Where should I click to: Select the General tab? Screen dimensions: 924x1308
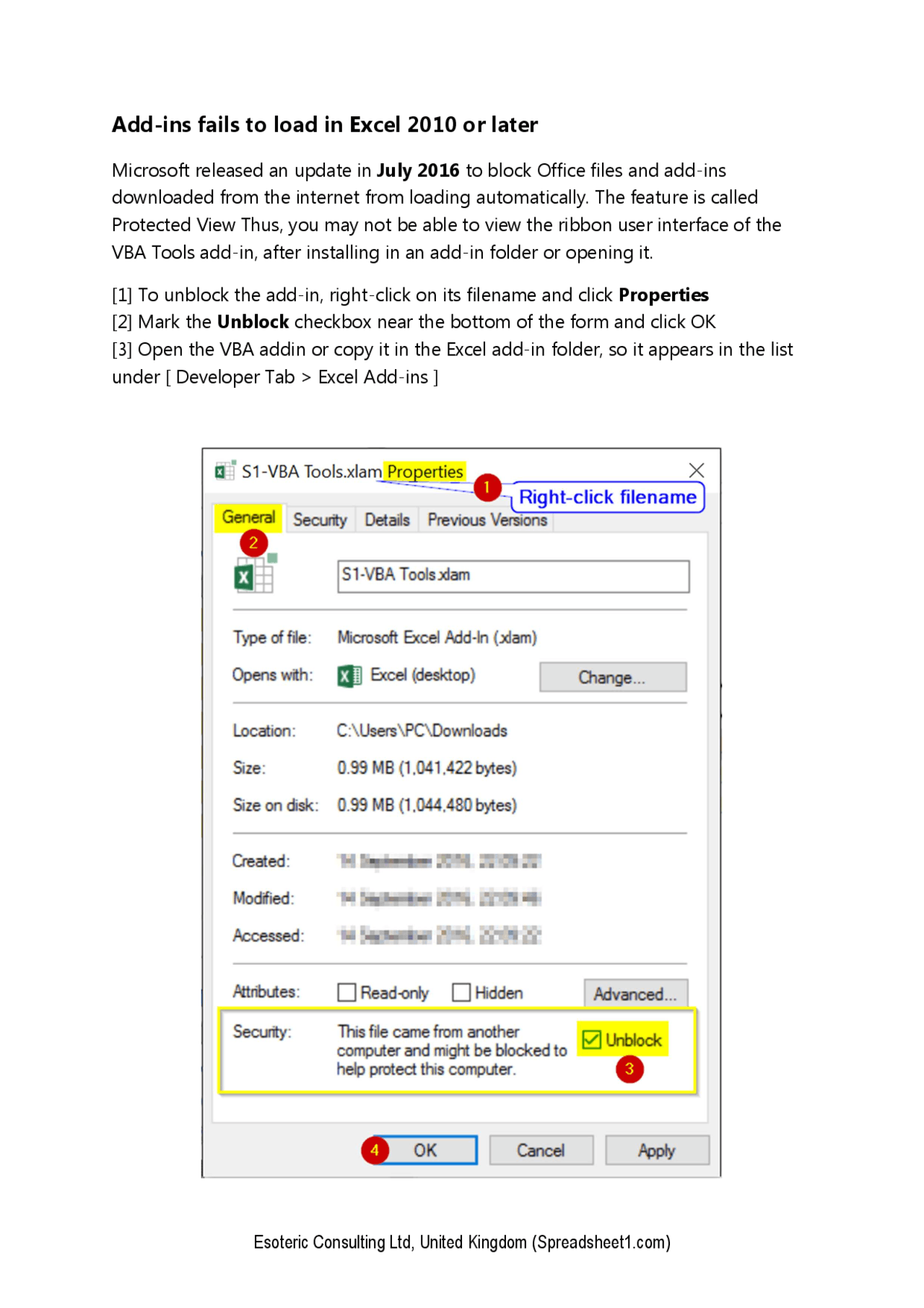(248, 518)
